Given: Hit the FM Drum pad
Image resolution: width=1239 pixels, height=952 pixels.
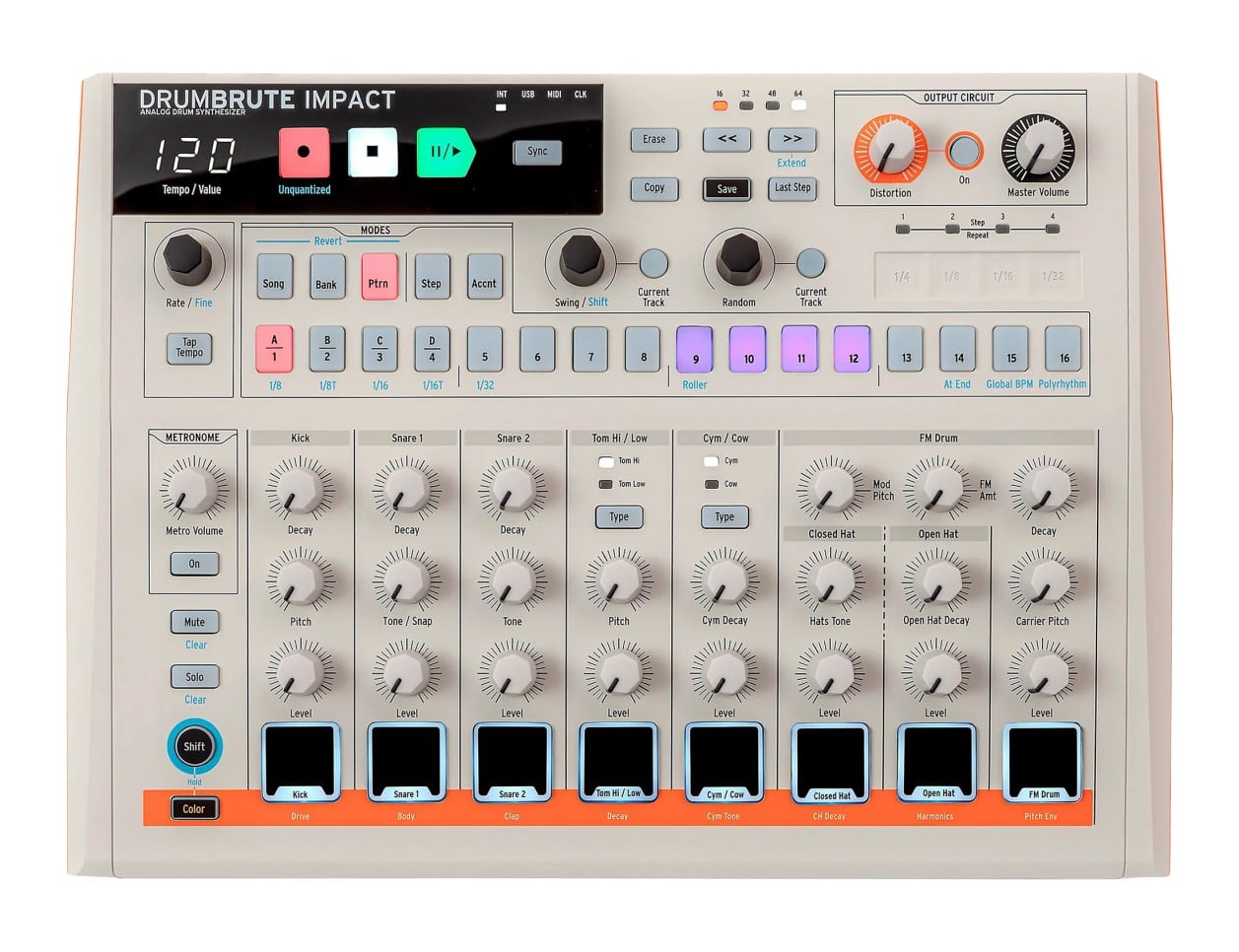Looking at the screenshot, I should [1042, 762].
